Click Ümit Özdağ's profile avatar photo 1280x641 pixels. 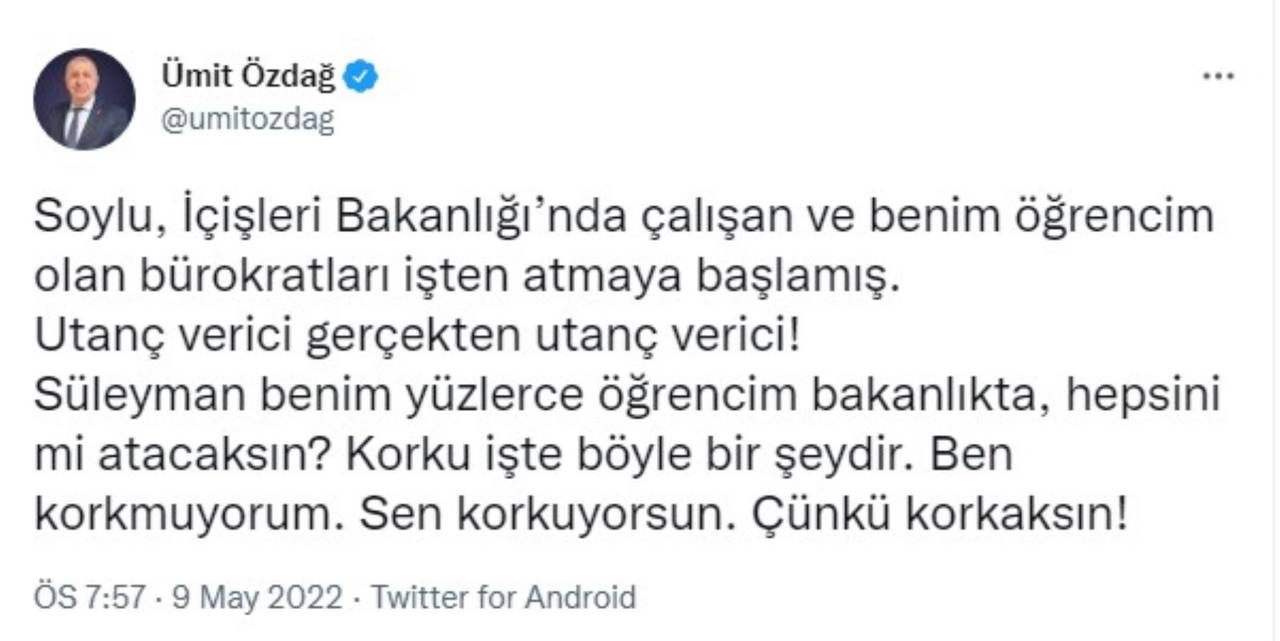pos(84,99)
